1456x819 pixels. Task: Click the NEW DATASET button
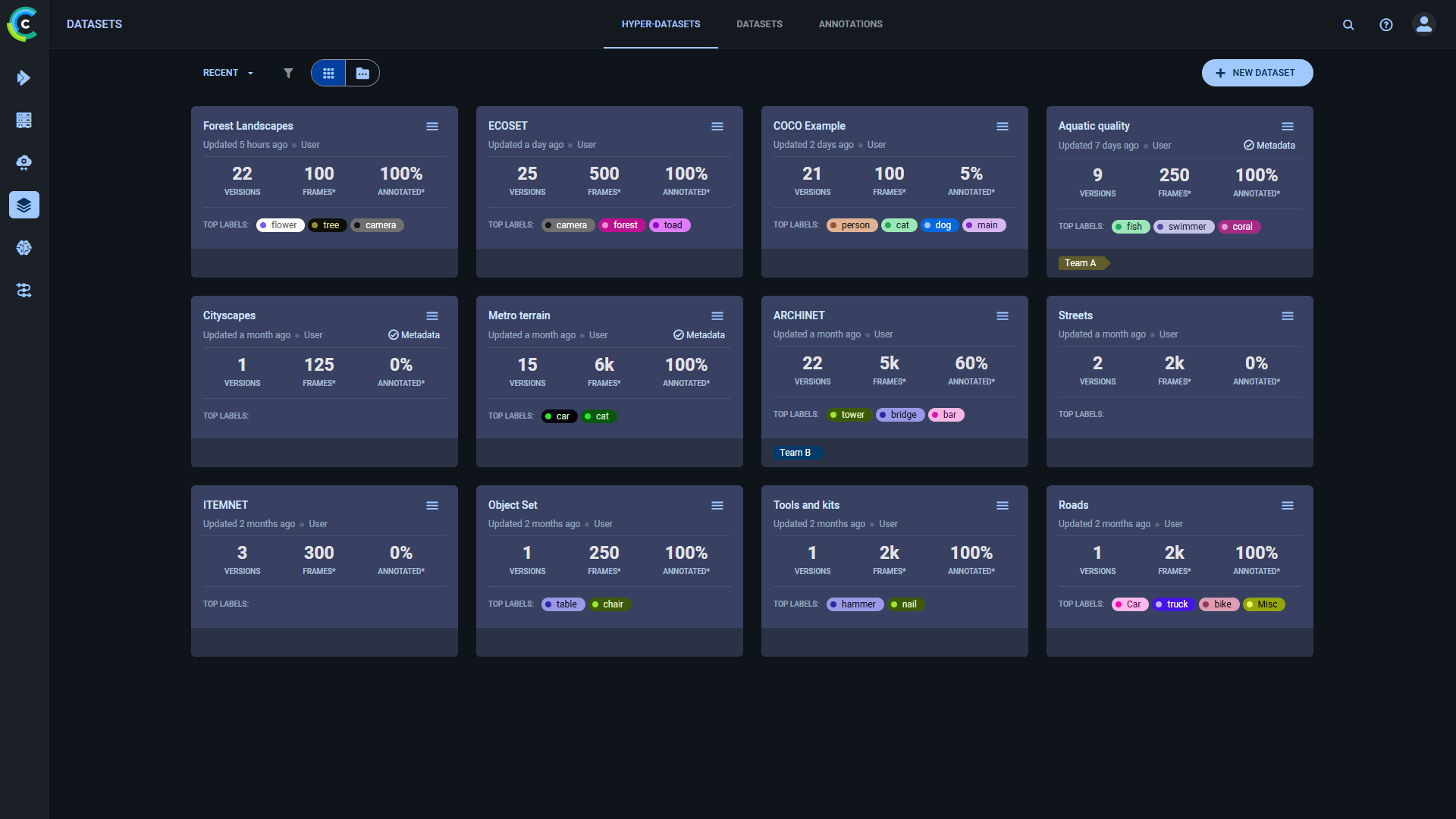click(1257, 73)
